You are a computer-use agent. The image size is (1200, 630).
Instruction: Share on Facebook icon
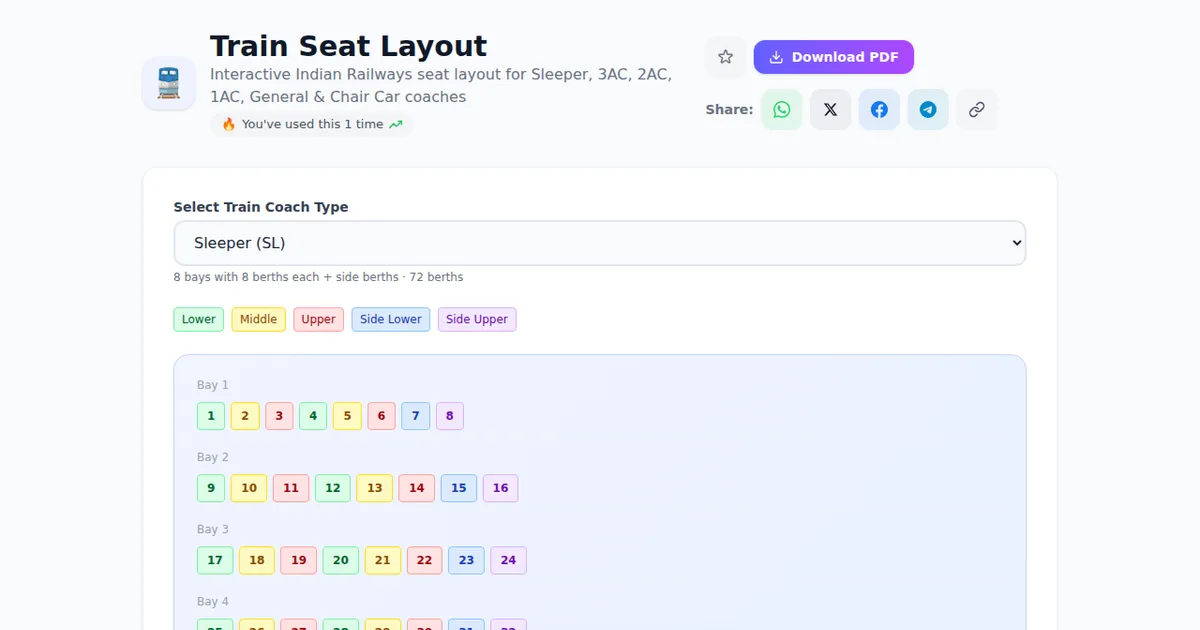(879, 109)
